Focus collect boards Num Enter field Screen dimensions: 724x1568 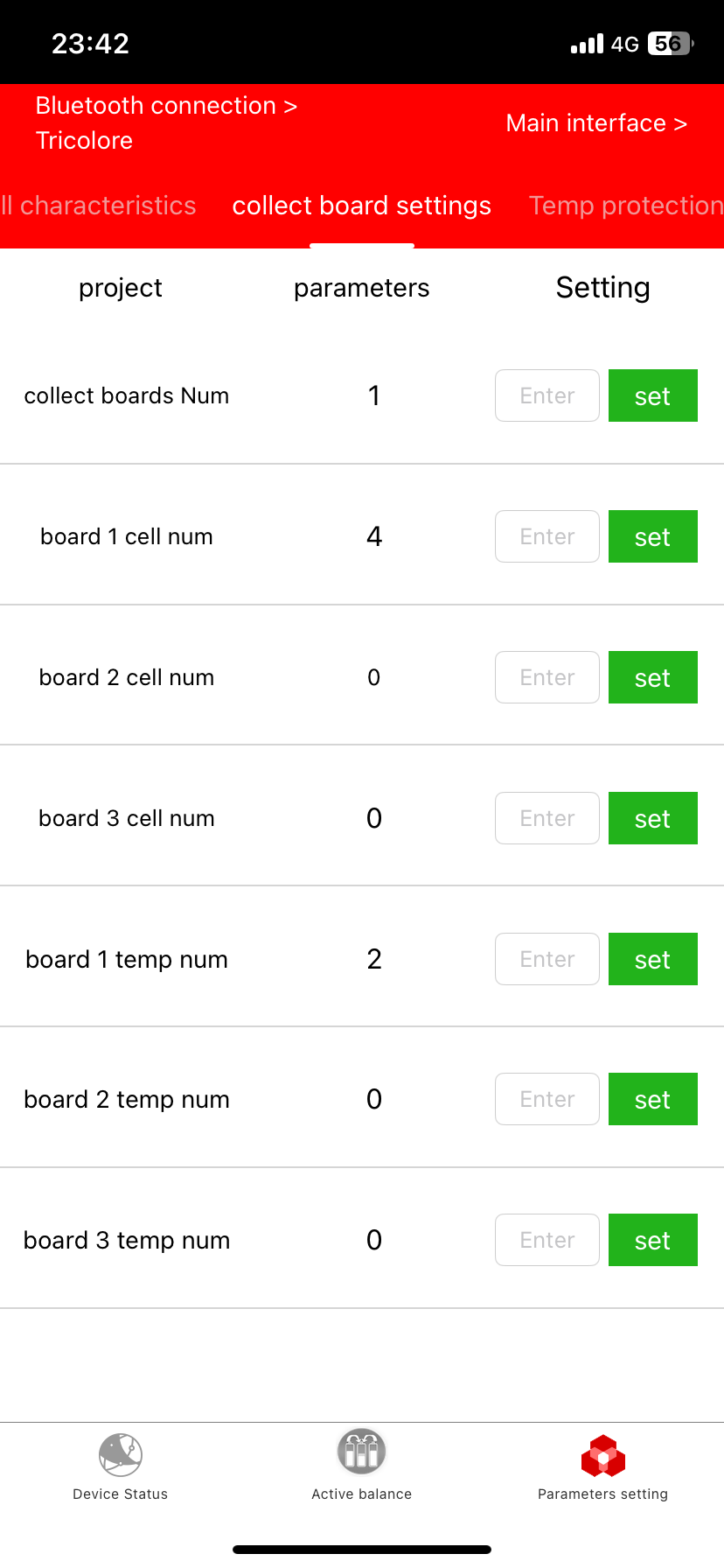point(547,395)
